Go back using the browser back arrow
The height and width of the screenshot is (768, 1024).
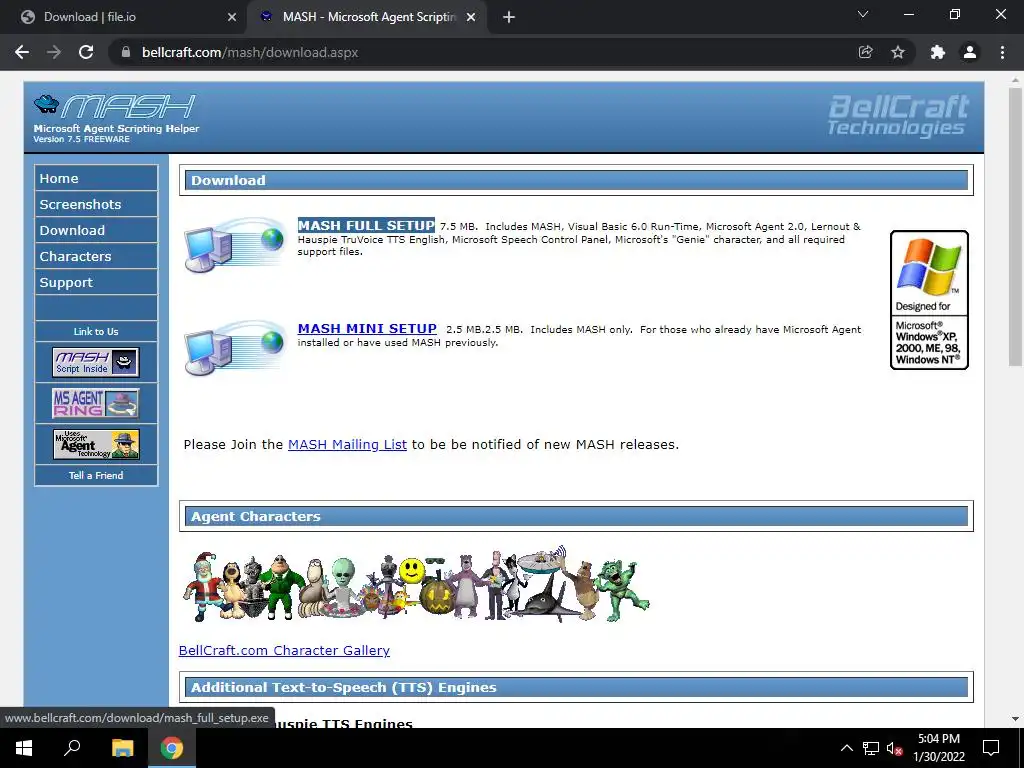pos(22,52)
